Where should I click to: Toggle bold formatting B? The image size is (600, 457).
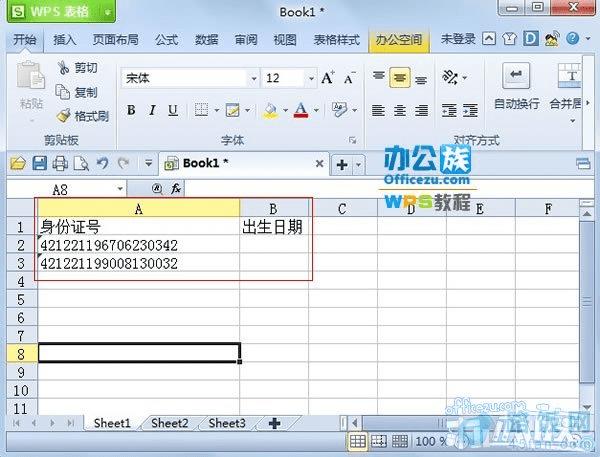pyautogui.click(x=131, y=110)
